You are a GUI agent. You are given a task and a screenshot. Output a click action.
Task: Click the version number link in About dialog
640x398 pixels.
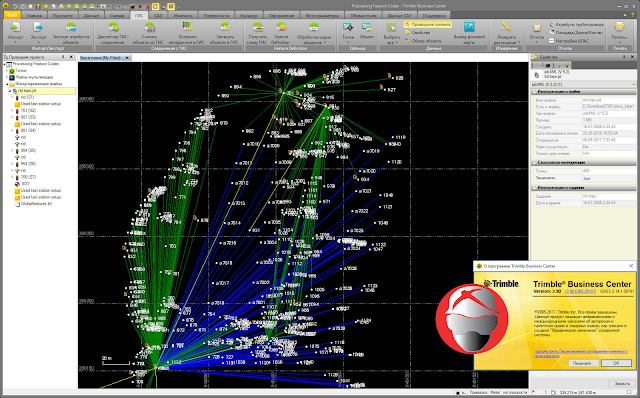click(x=580, y=291)
